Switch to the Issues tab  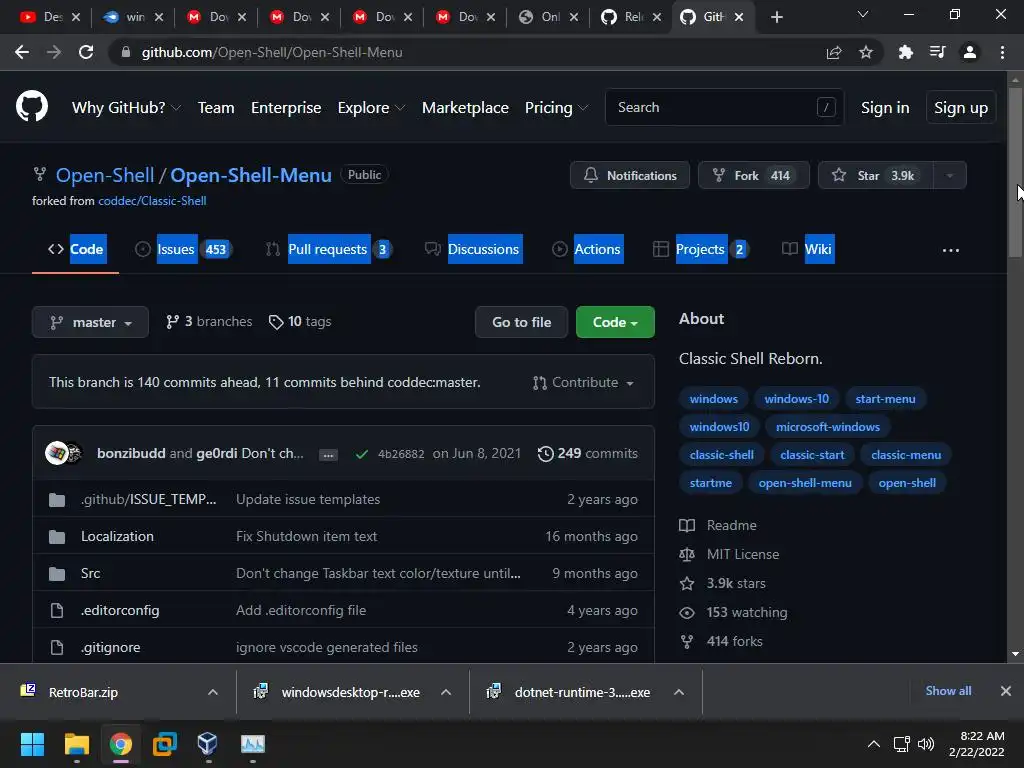pos(184,249)
